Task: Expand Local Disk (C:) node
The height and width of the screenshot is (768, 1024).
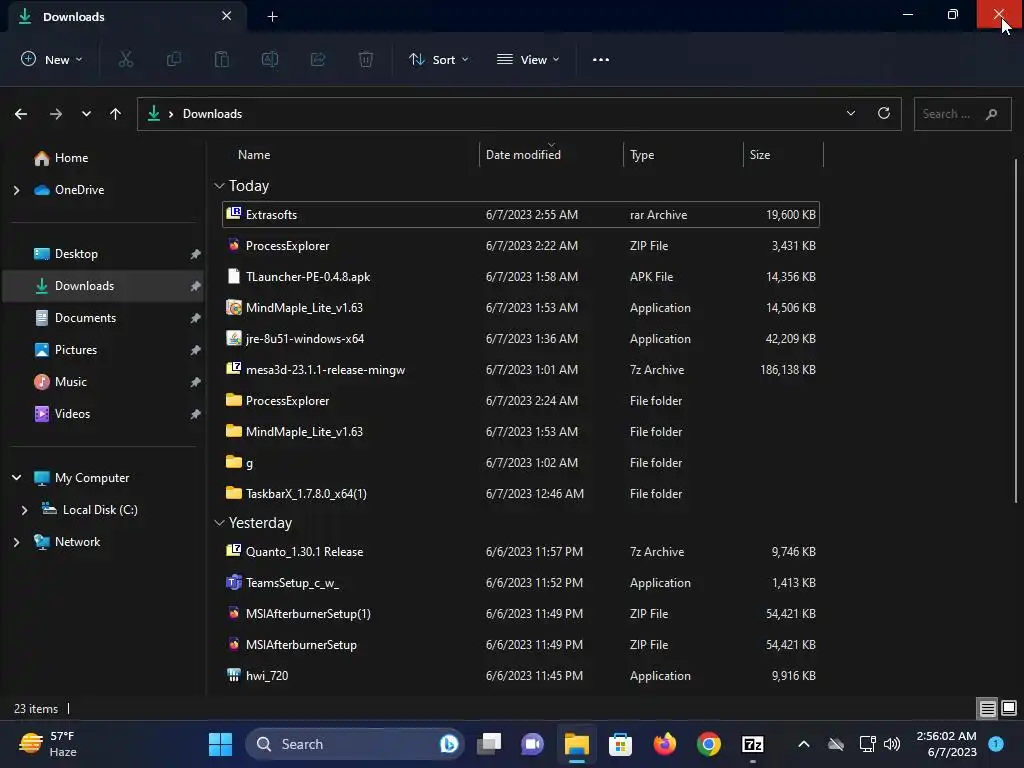Action: (x=24, y=510)
